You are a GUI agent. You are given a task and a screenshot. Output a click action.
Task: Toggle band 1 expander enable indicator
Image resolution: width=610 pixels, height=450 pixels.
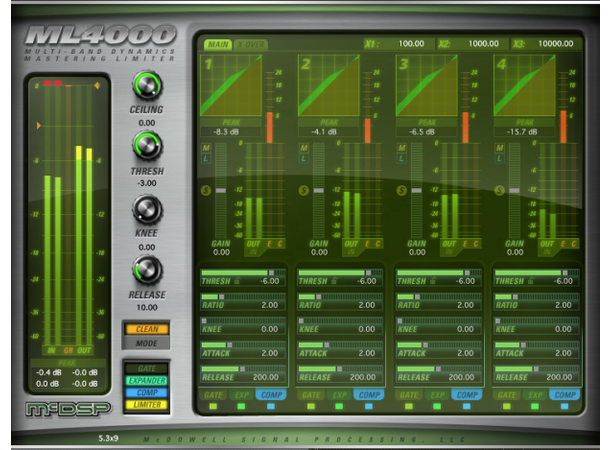pyautogui.click(x=241, y=406)
